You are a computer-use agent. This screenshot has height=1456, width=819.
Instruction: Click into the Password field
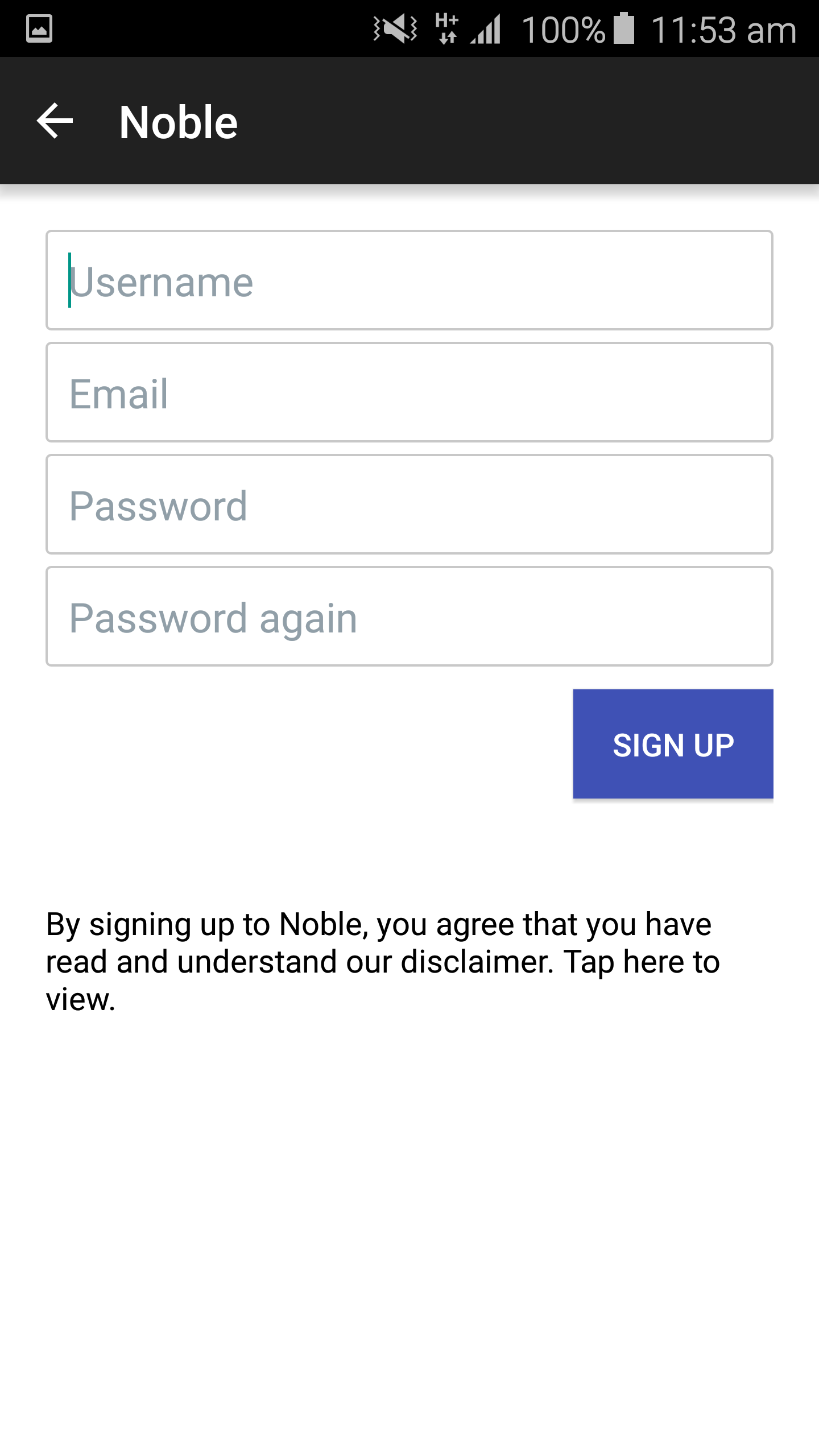click(409, 504)
